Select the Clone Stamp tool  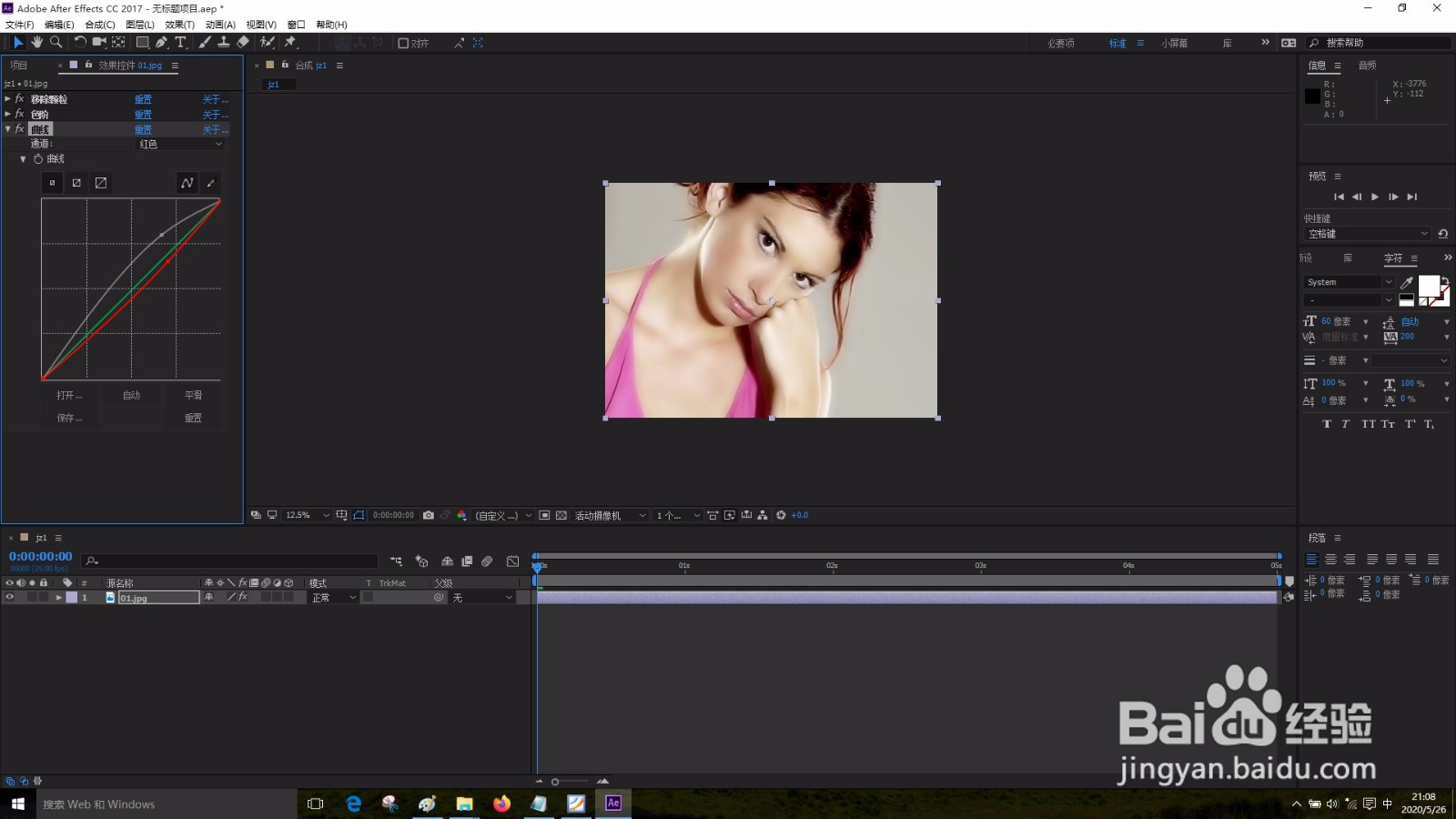point(224,43)
